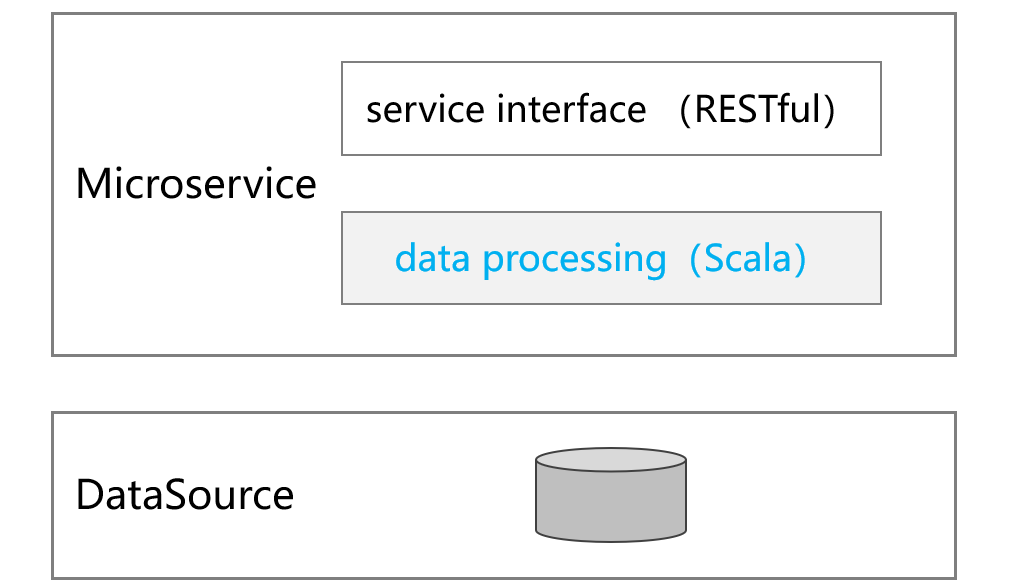Pick the word "interface" in the top box
Image resolution: width=1030 pixels, height=586 pixels.
[572, 109]
